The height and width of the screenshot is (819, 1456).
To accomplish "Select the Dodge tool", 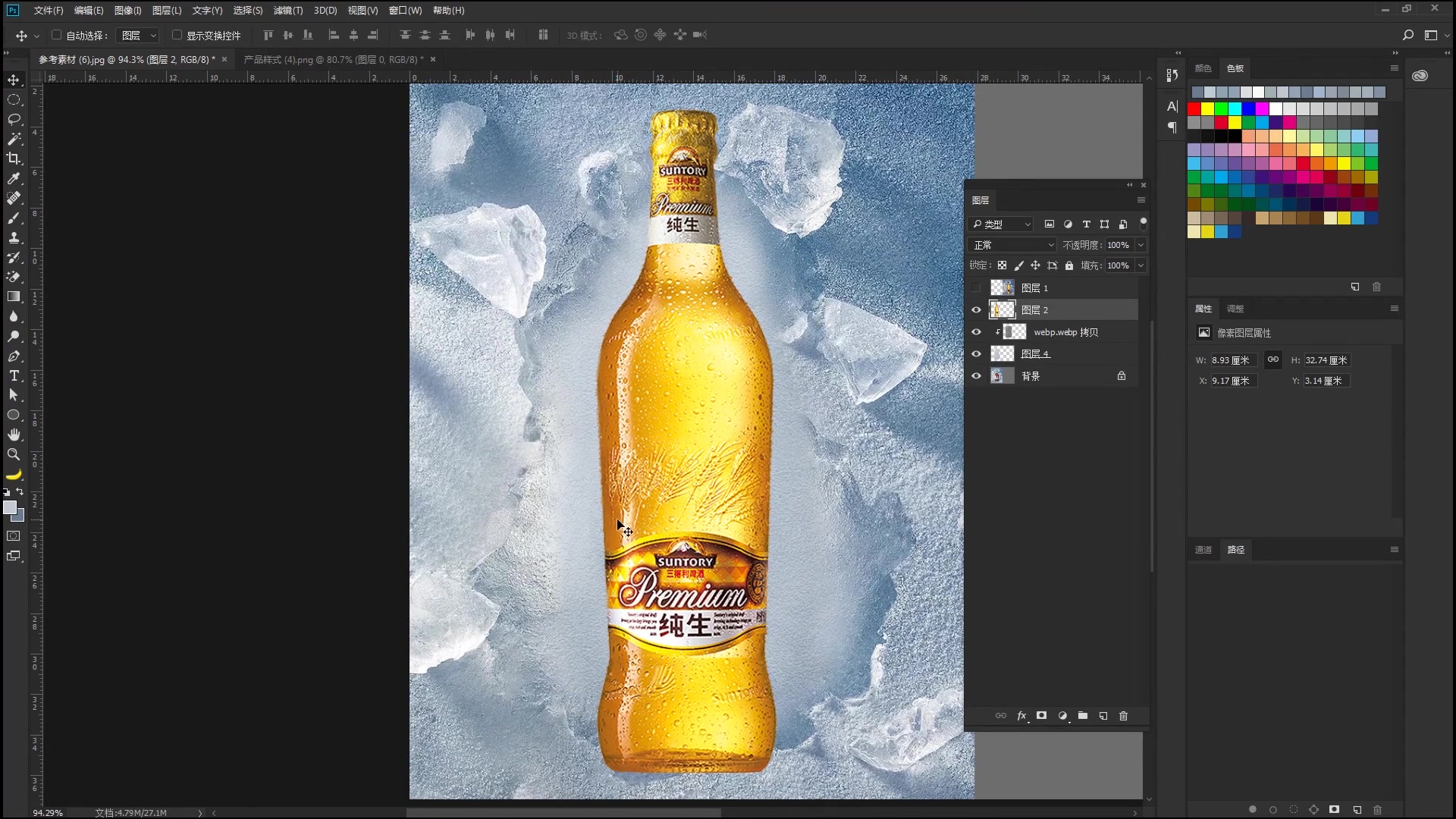I will [14, 336].
